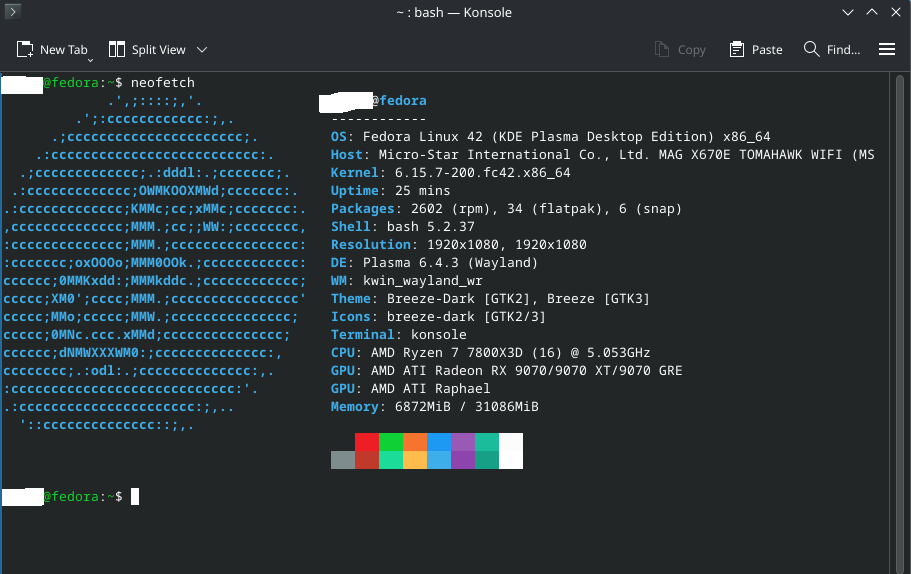
Task: Click the Kernel value '6.15.7-200.fc42.x86_64'
Action: pos(482,173)
